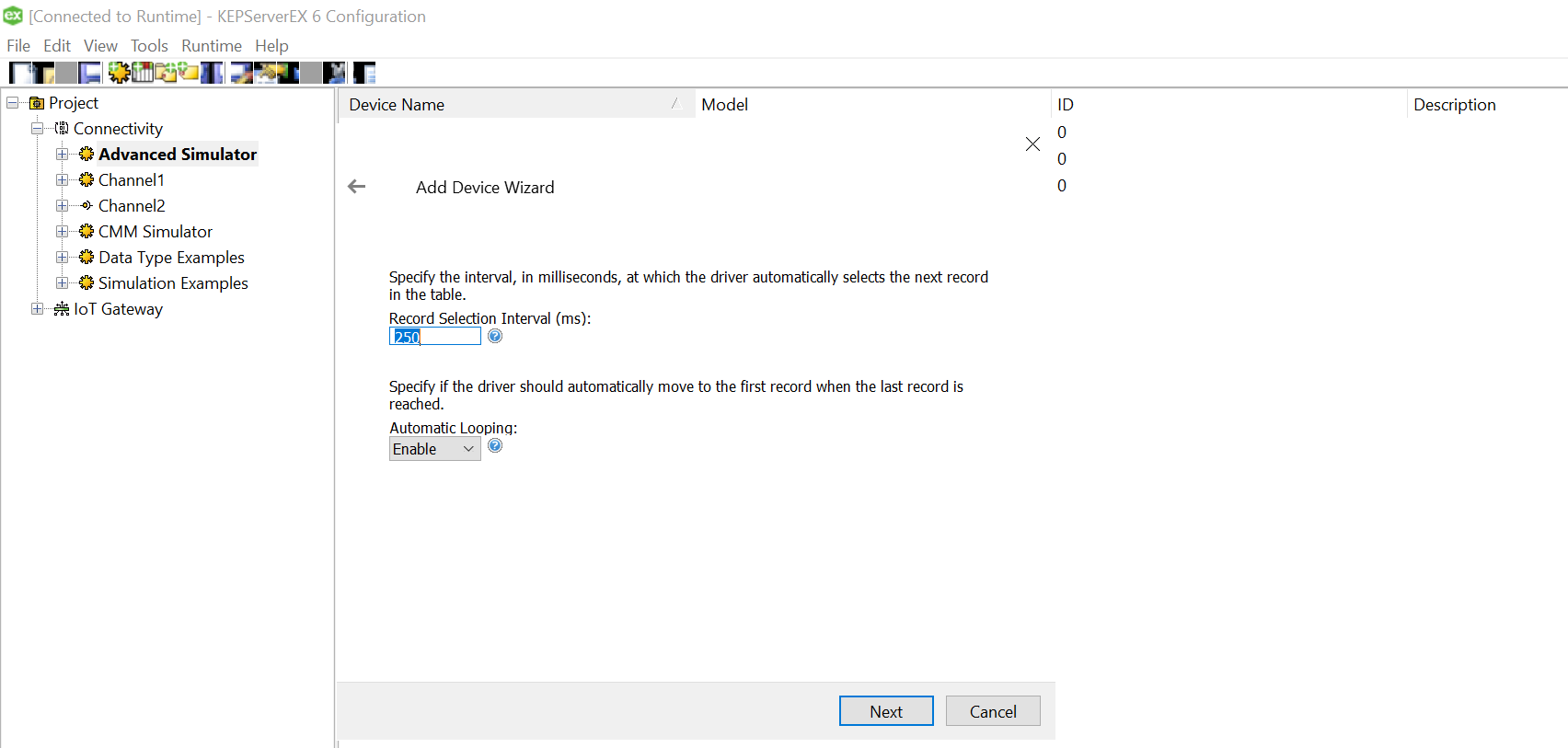Click the Next button
Viewport: 1568px width, 748px height.
[885, 711]
